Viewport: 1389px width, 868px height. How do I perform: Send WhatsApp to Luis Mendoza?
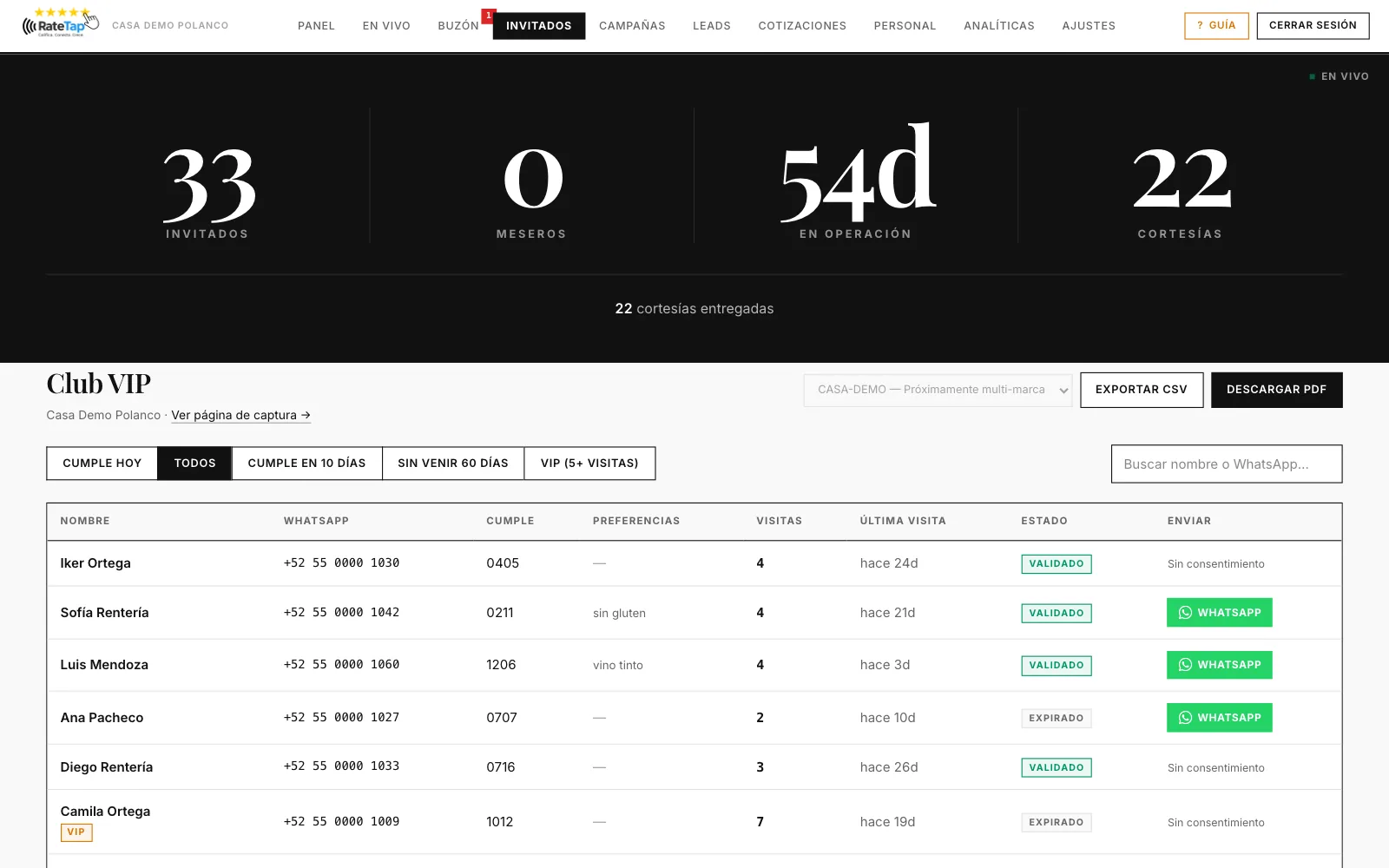1219,665
